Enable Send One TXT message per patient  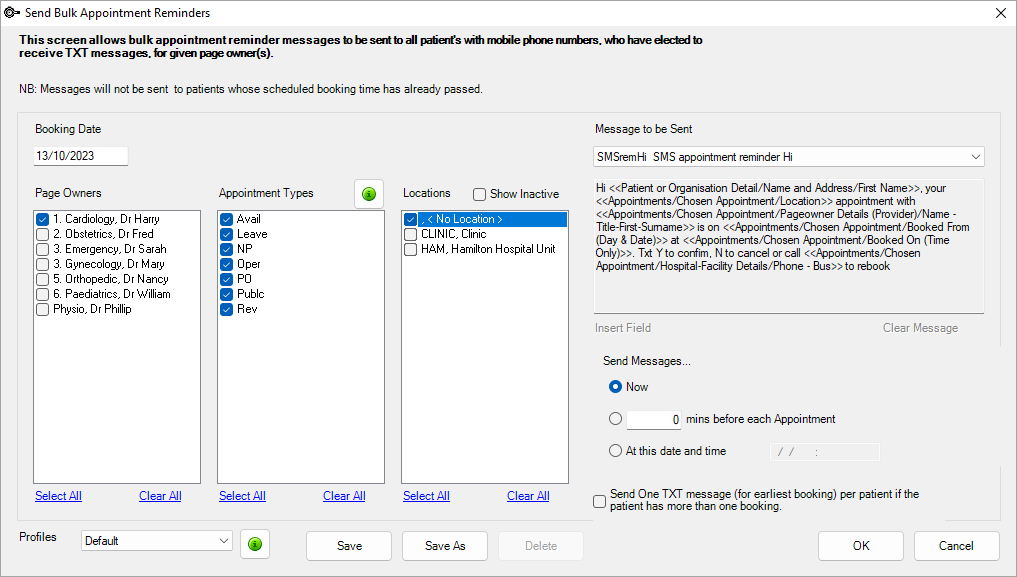click(x=600, y=501)
